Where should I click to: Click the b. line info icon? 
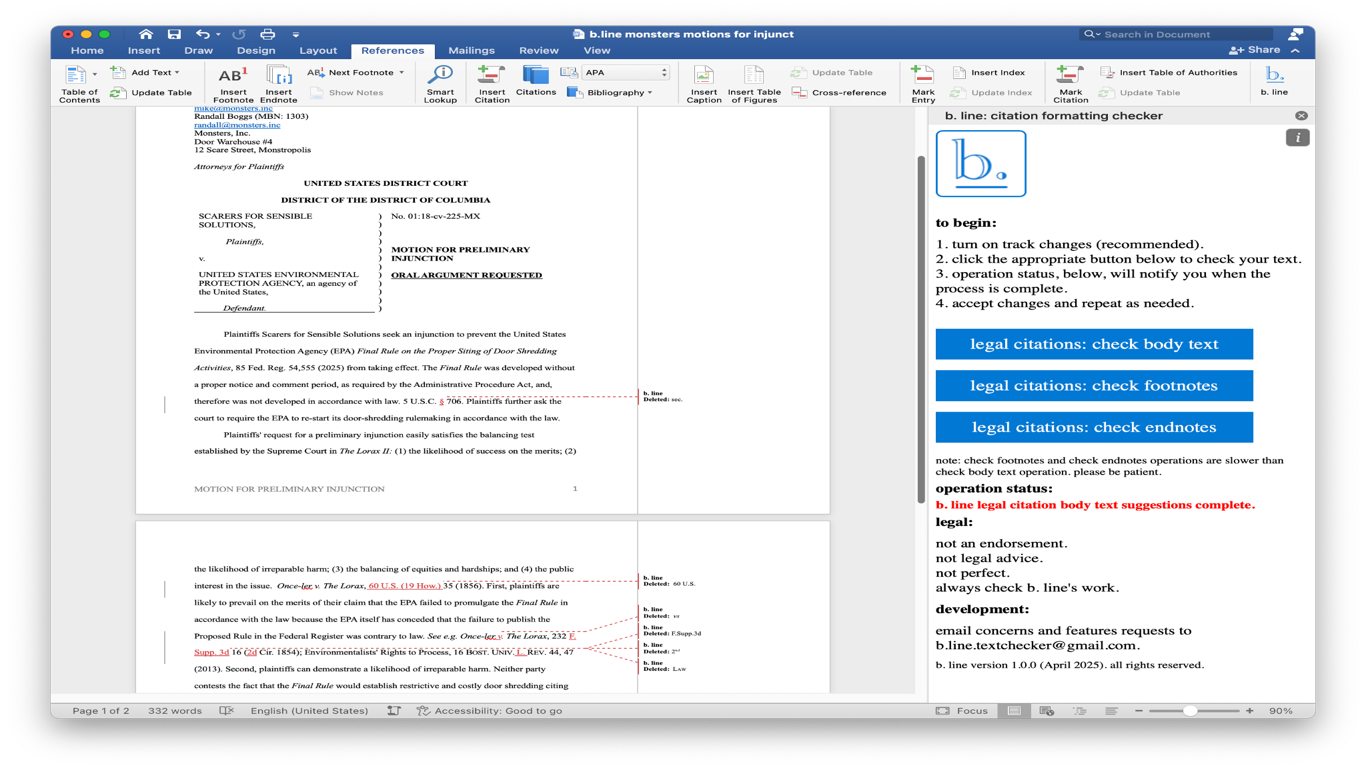[1297, 138]
